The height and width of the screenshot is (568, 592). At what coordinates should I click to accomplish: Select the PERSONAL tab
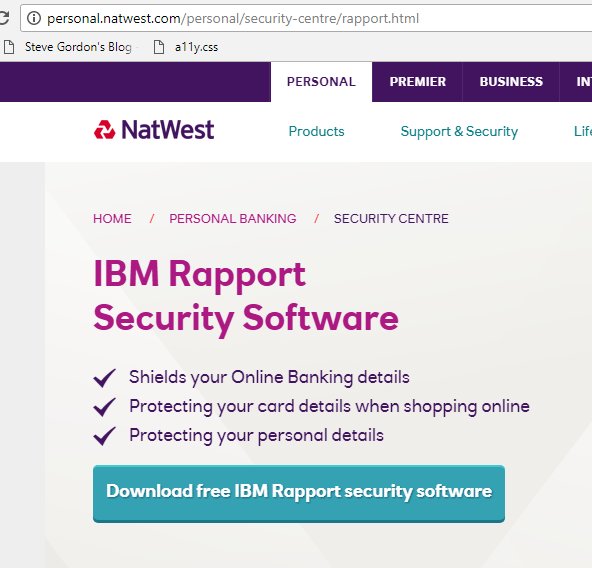click(x=321, y=82)
